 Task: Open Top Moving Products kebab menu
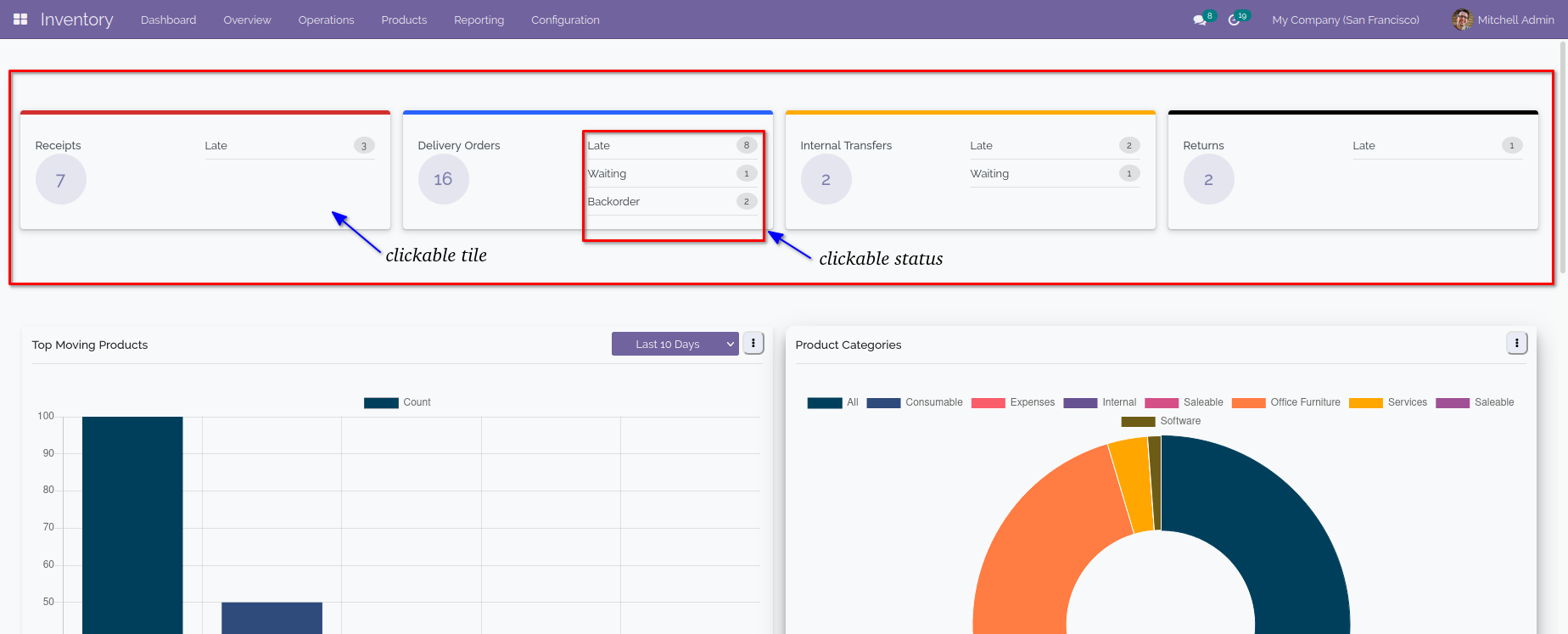(753, 343)
